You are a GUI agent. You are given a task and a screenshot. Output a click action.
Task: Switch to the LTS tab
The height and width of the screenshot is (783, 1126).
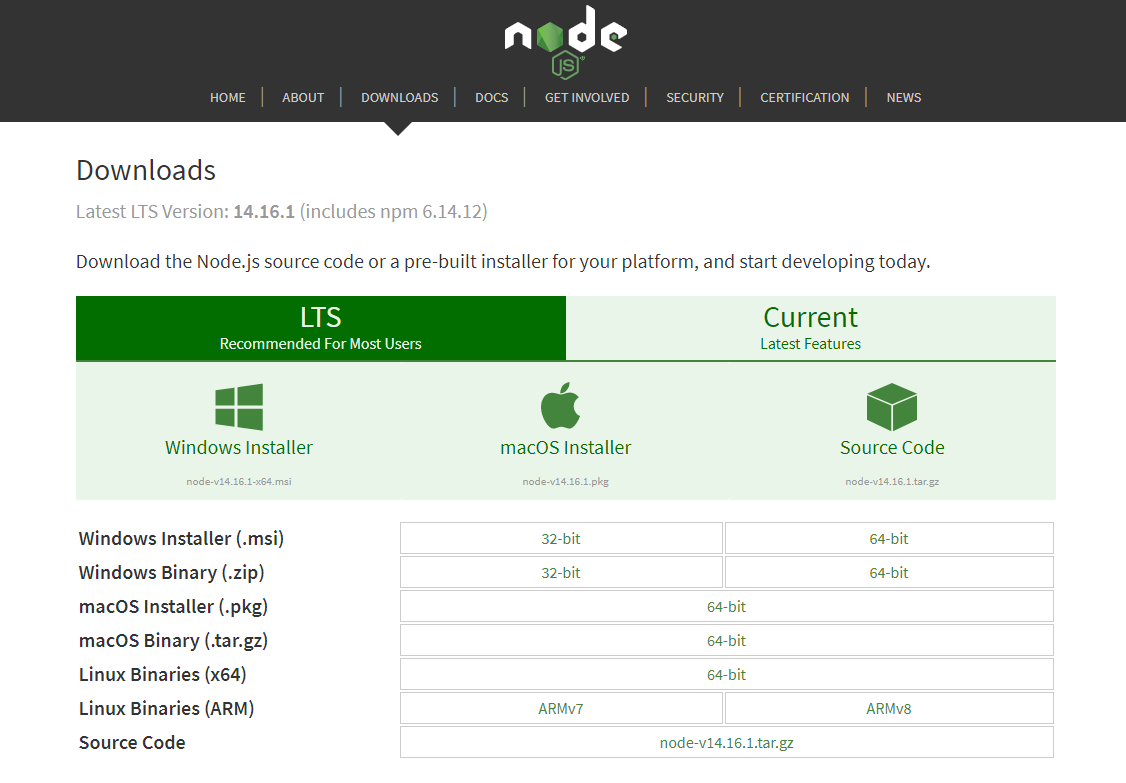[x=321, y=328]
